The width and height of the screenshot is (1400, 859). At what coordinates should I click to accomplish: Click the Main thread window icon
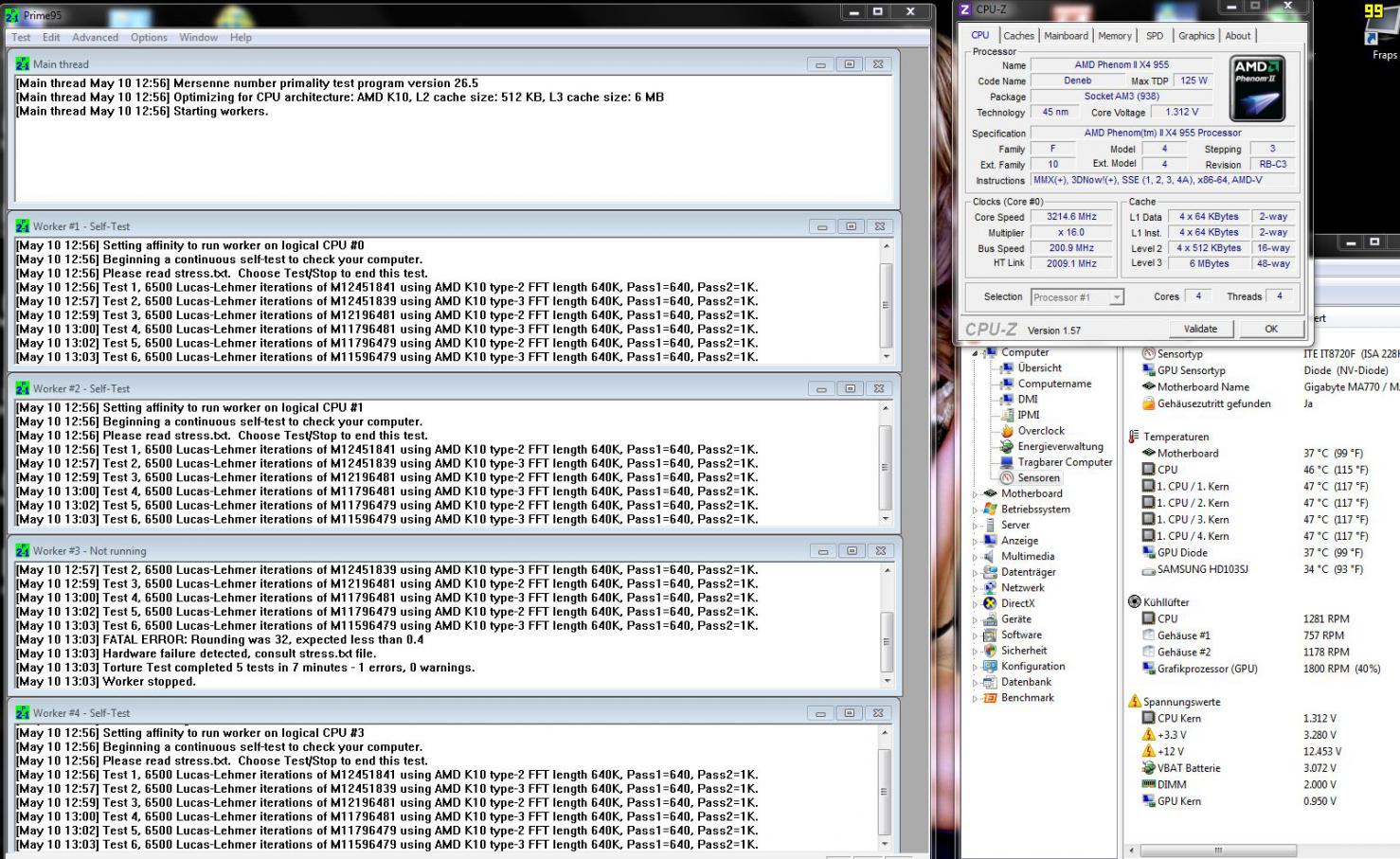coord(23,64)
